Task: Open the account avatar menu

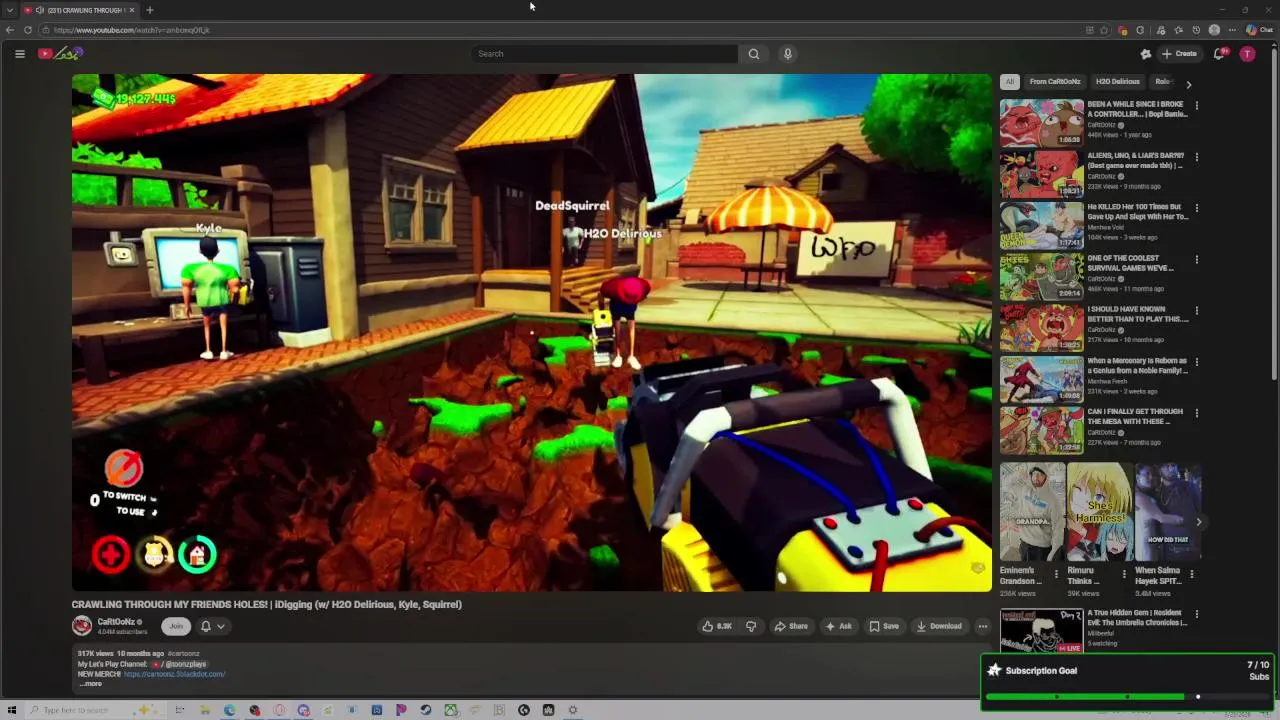Action: (1247, 54)
